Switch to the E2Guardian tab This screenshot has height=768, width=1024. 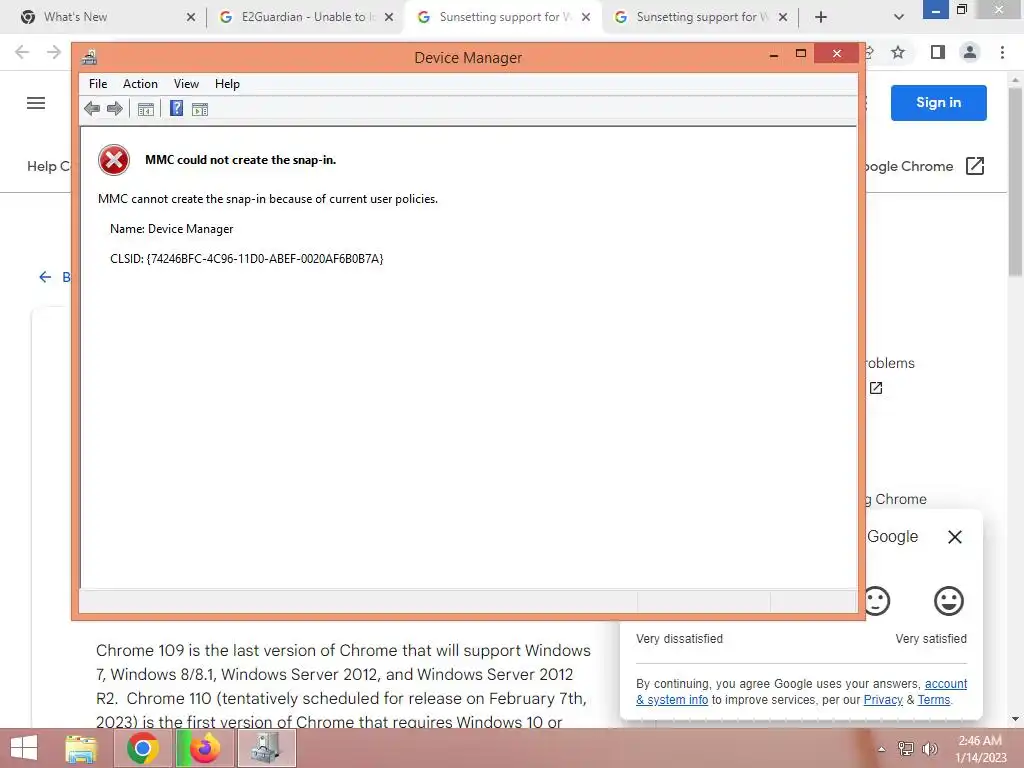pos(304,17)
